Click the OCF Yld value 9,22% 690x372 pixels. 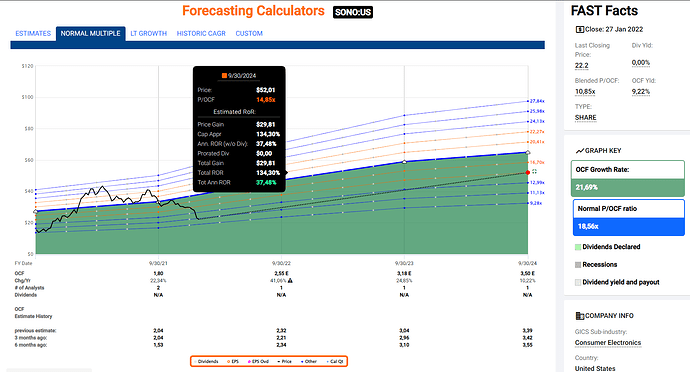[641, 92]
